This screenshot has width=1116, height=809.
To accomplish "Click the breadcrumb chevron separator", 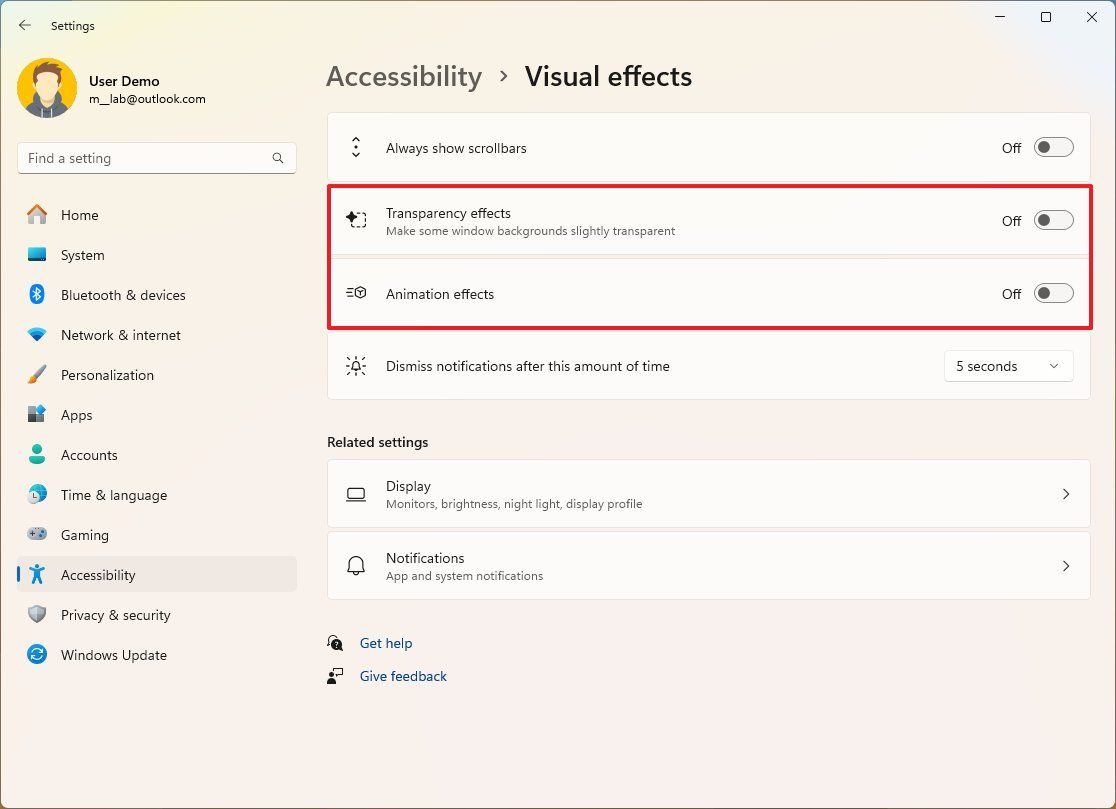I will click(x=504, y=75).
